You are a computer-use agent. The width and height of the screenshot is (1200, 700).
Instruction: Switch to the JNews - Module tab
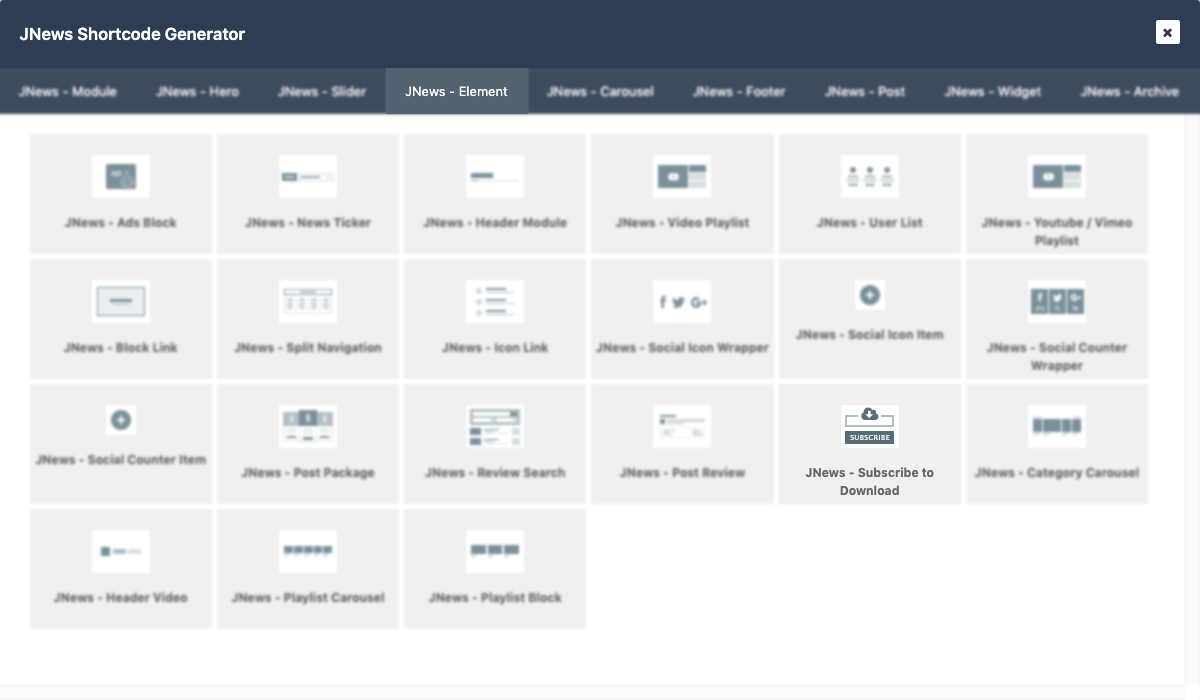pos(68,91)
